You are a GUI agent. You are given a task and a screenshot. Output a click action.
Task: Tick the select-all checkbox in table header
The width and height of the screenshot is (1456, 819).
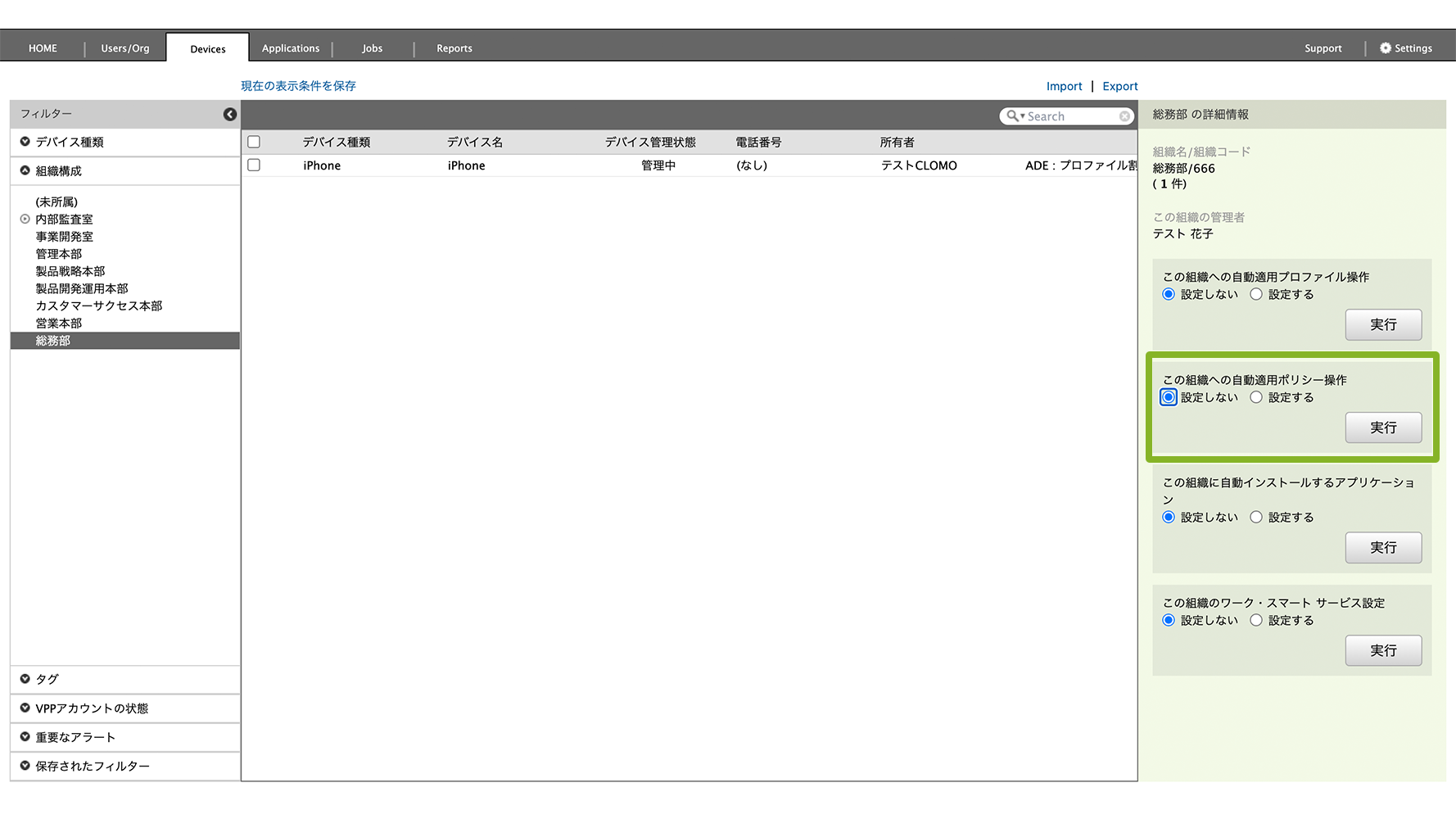(x=254, y=142)
